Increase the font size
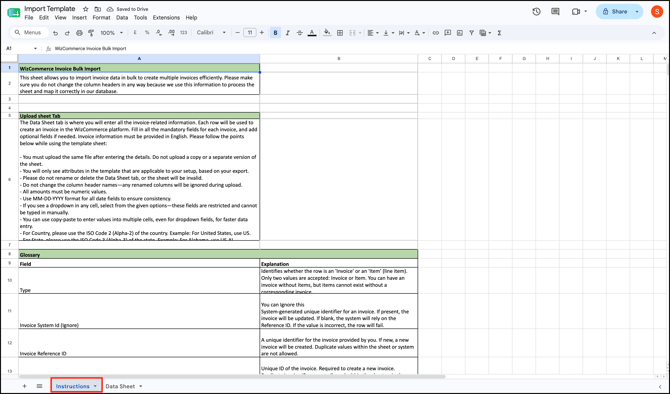Image resolution: width=670 pixels, height=394 pixels. 262,33
